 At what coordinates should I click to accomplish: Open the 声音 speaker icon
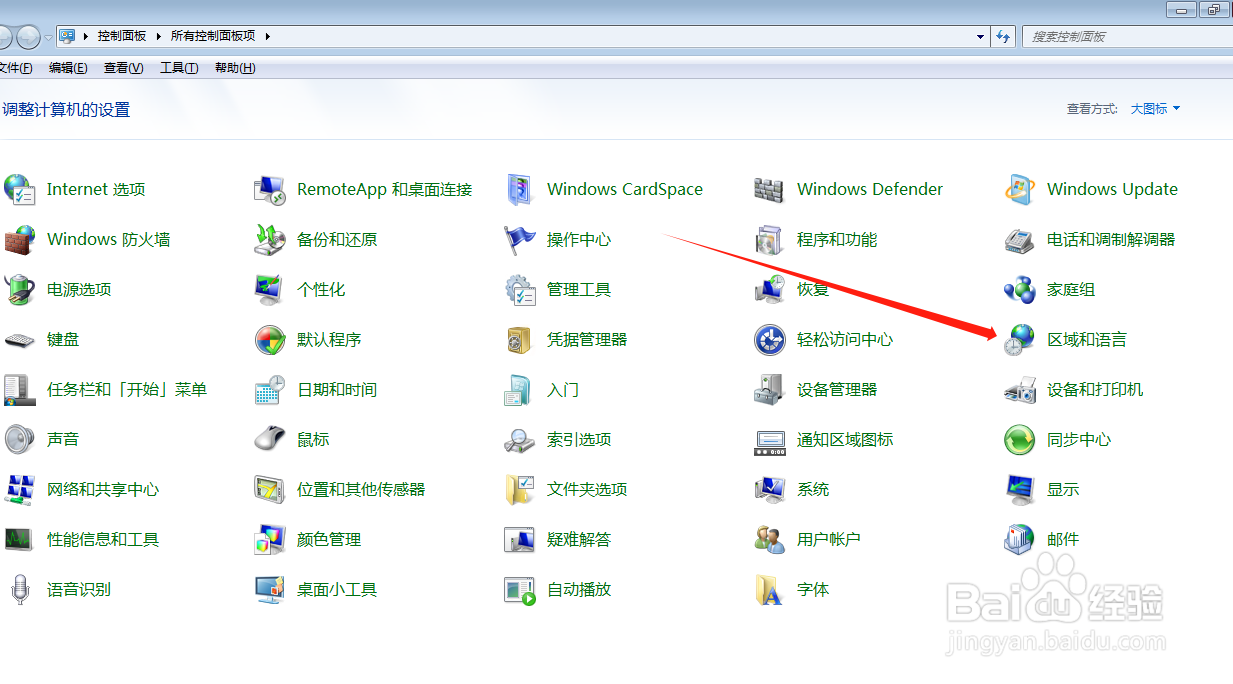point(19,439)
